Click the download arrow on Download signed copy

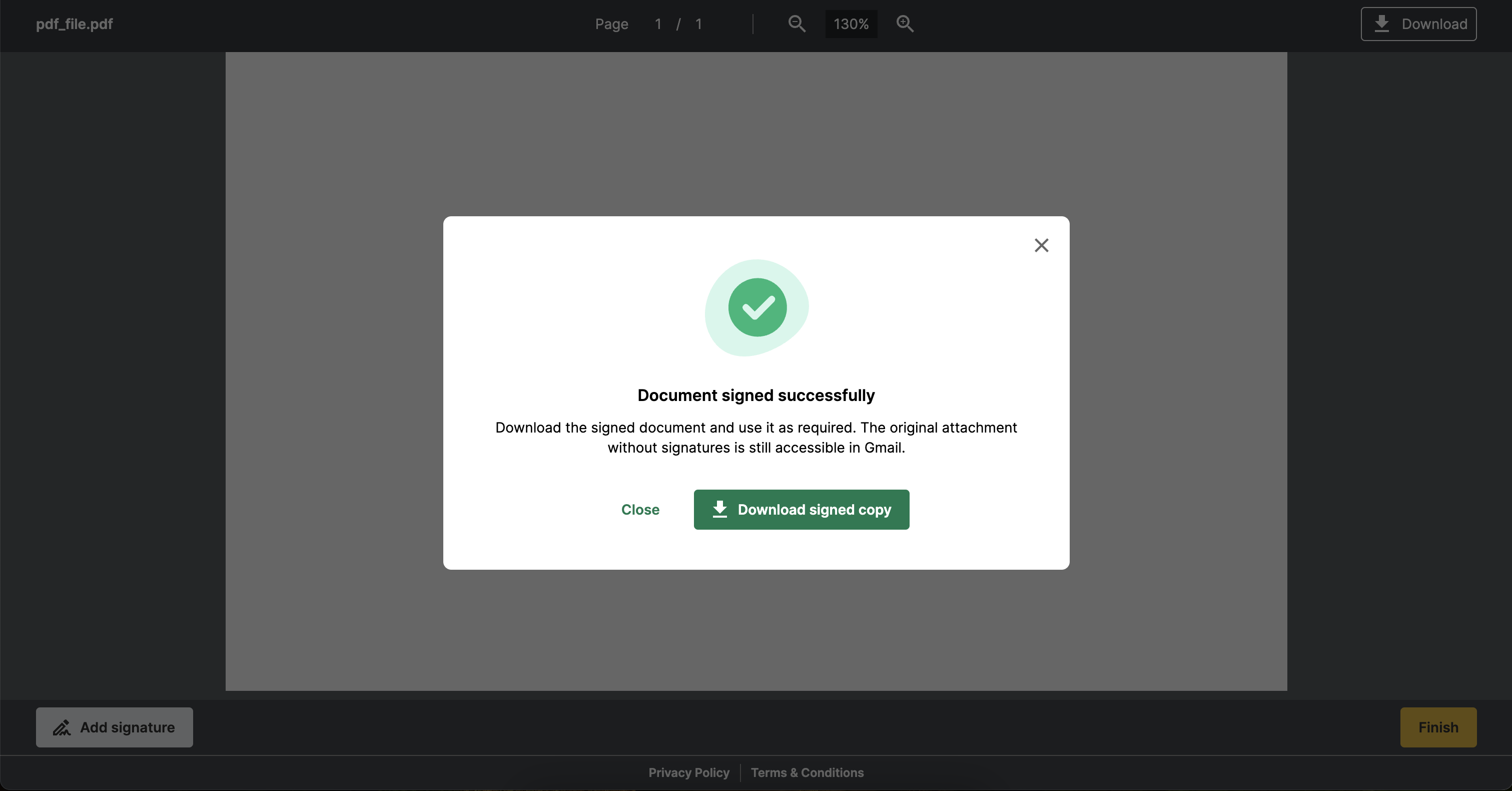(x=719, y=509)
